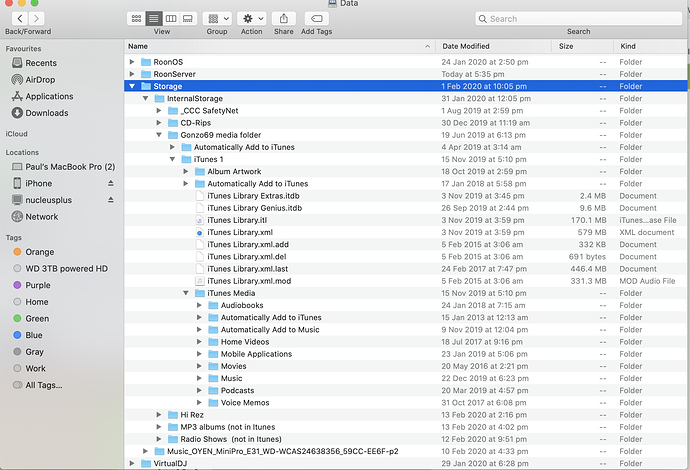Select the iTunes Library.xml.mod file icon

click(x=199, y=281)
